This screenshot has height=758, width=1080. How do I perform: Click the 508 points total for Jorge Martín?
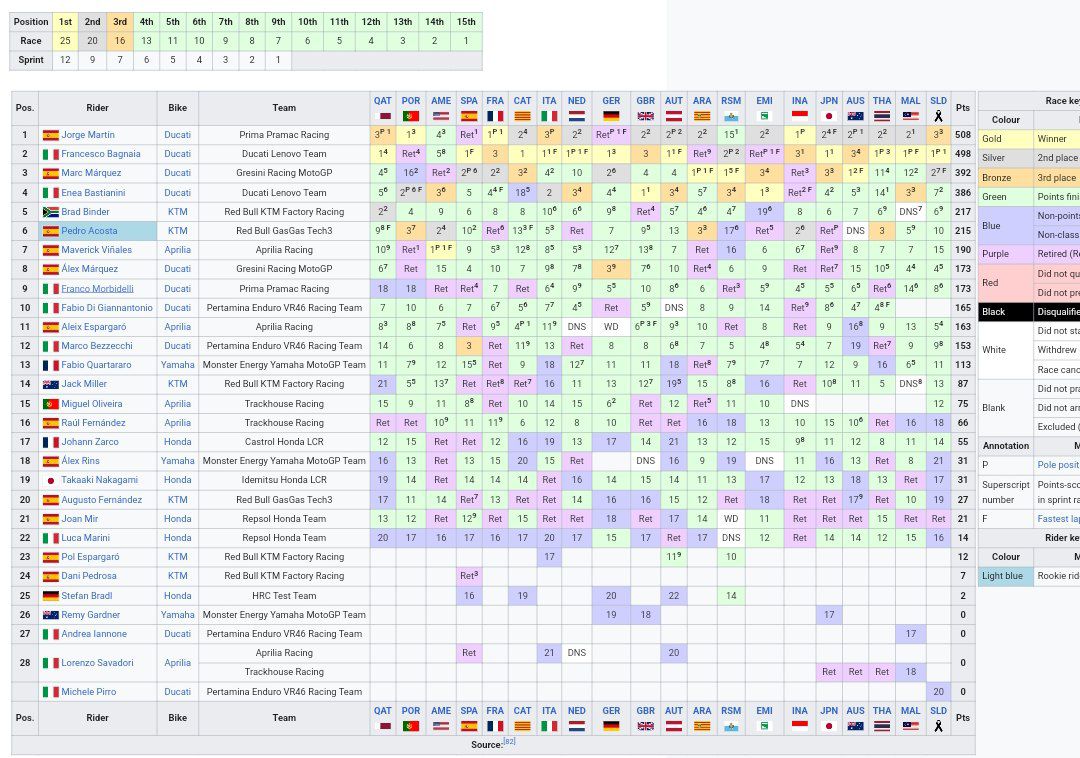963,135
